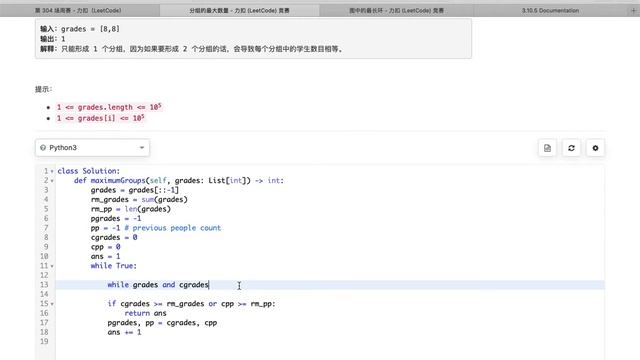
Task: Reset code with the refresh icon
Action: 571,148
